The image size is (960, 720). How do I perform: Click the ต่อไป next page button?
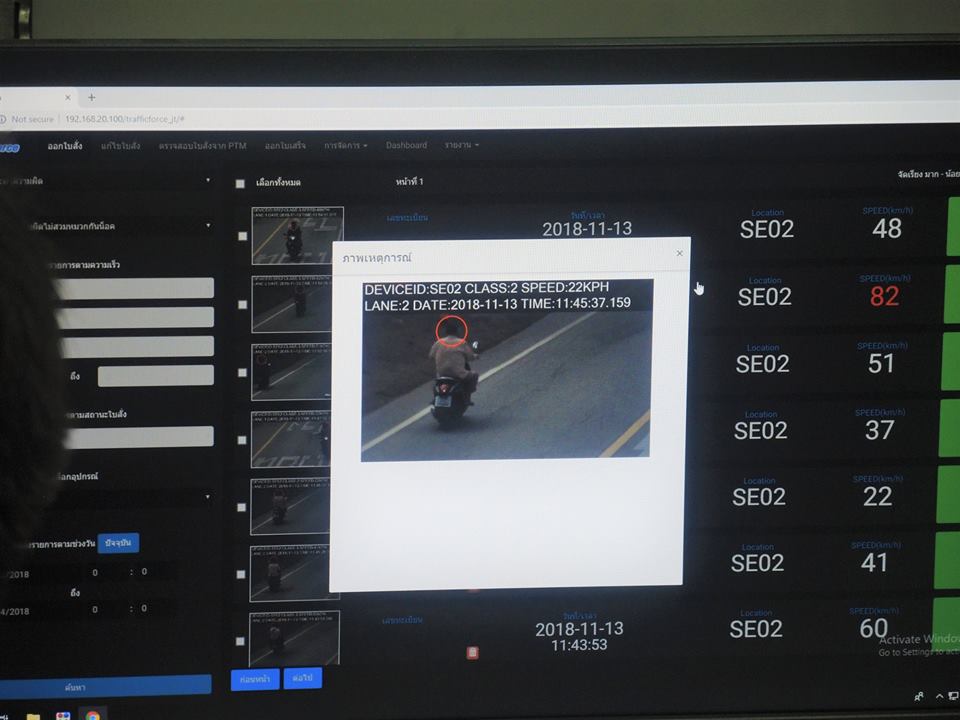click(x=302, y=678)
